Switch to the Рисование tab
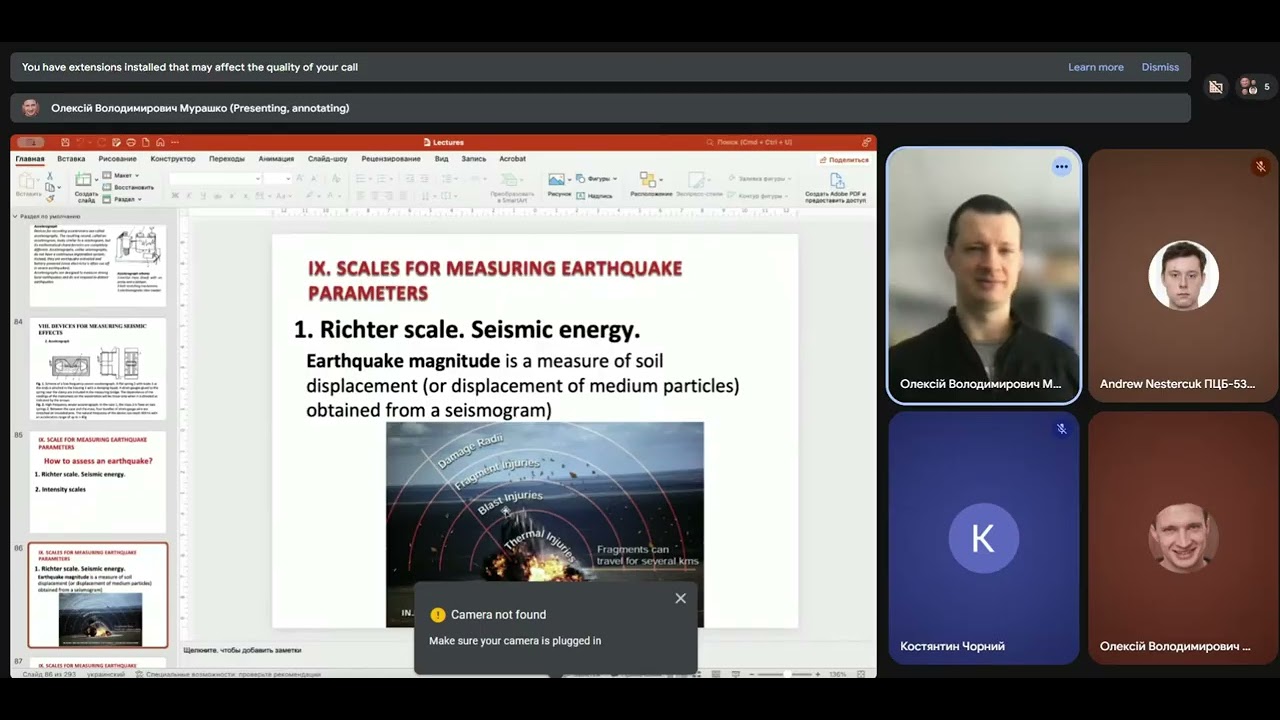The width and height of the screenshot is (1280, 720). 118,159
